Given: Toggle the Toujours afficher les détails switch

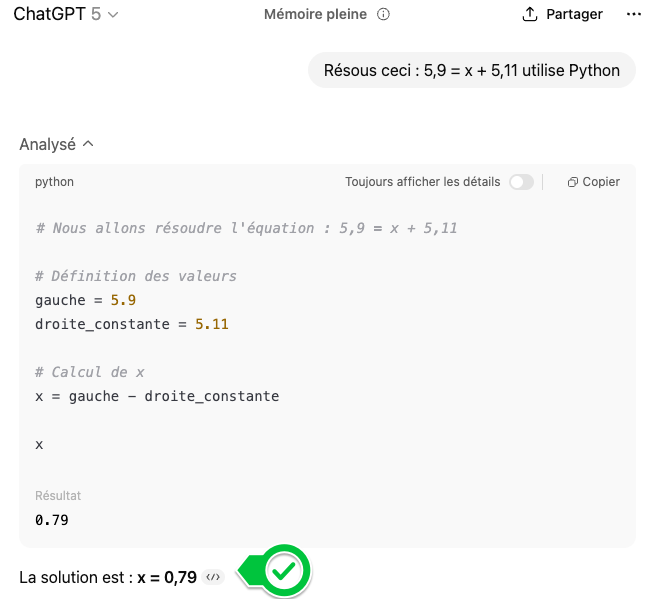Looking at the screenshot, I should (x=521, y=182).
